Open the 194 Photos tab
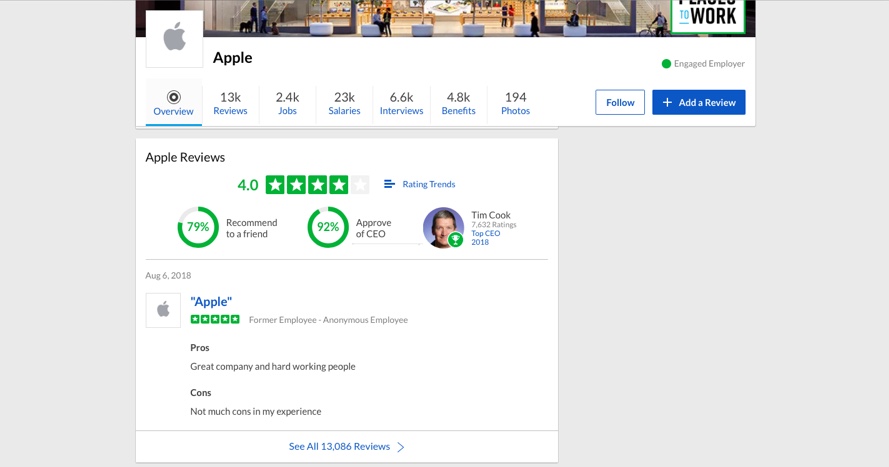889x467 pixels. coord(515,103)
